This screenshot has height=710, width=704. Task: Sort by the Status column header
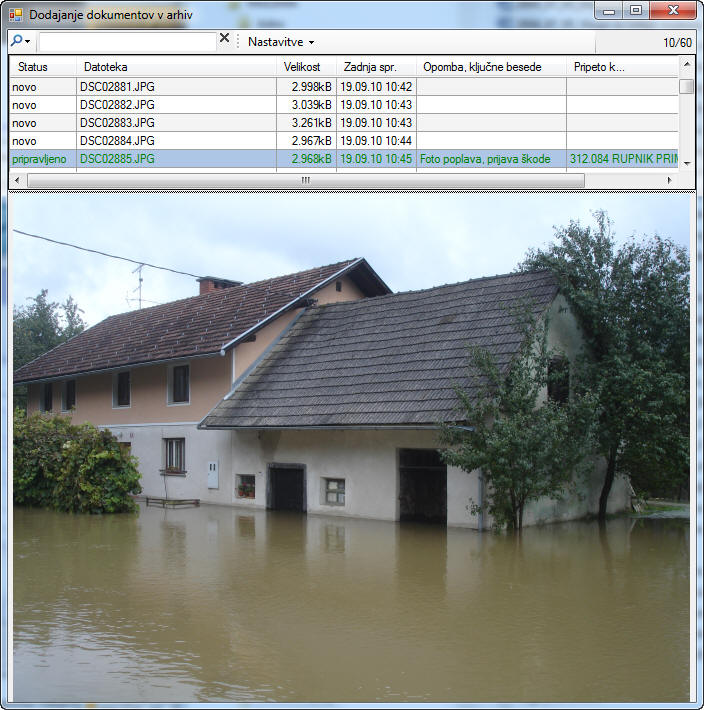tap(42, 67)
